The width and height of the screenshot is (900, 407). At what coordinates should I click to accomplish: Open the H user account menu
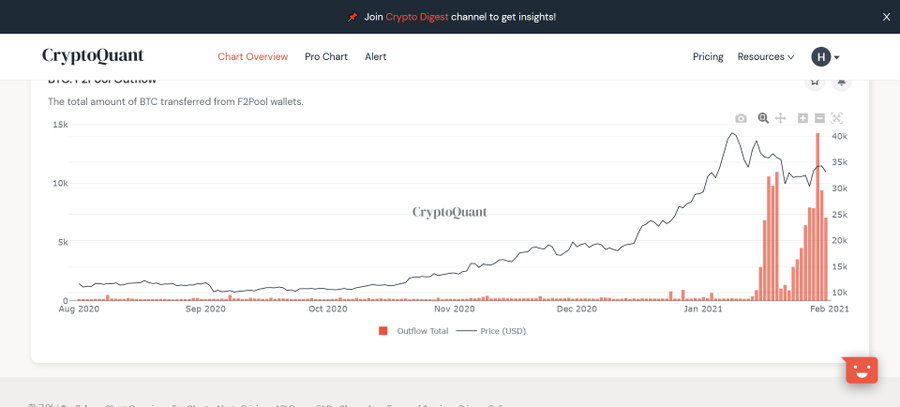coord(825,57)
